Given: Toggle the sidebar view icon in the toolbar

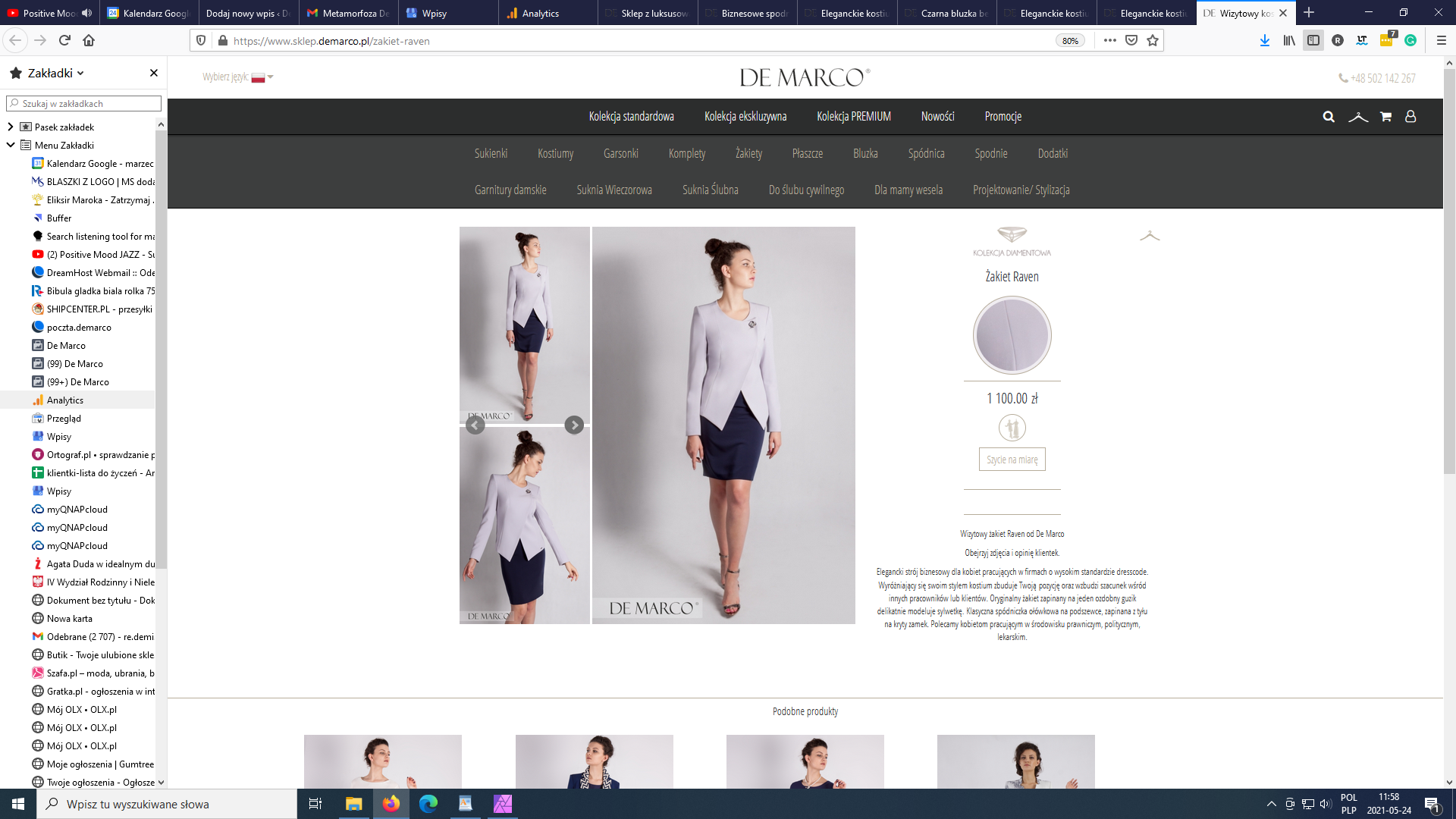Looking at the screenshot, I should [x=1313, y=41].
